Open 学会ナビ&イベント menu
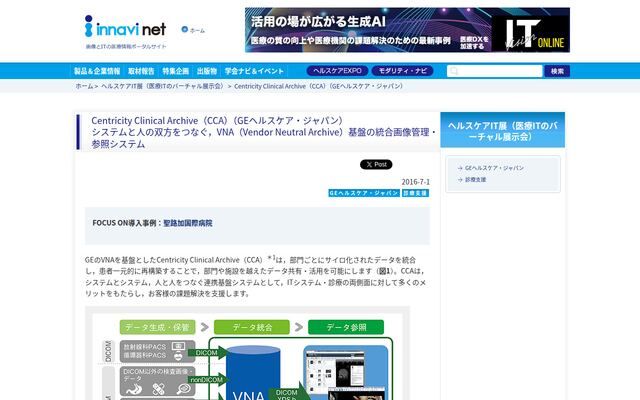This screenshot has height=400, width=640. [254, 71]
